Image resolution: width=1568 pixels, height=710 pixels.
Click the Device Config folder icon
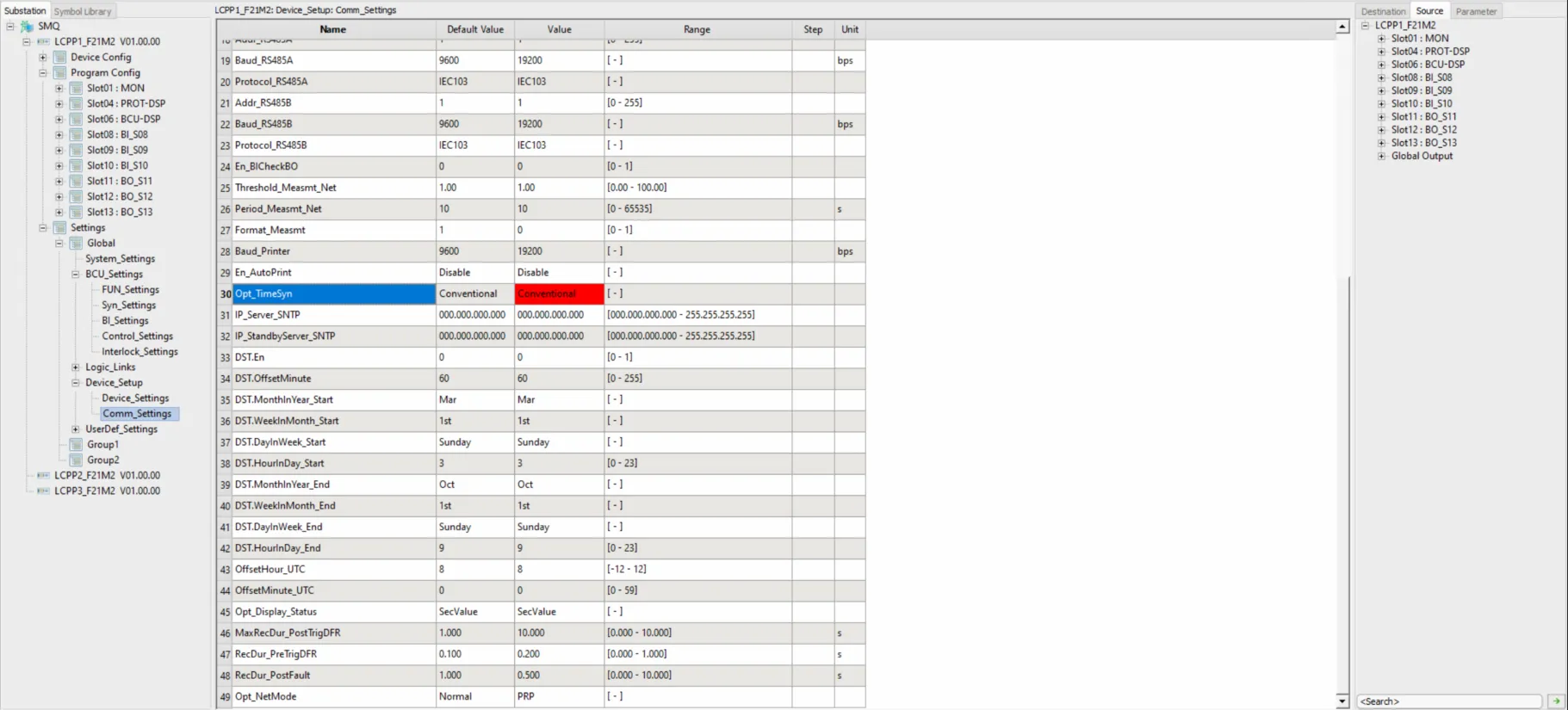coord(59,57)
